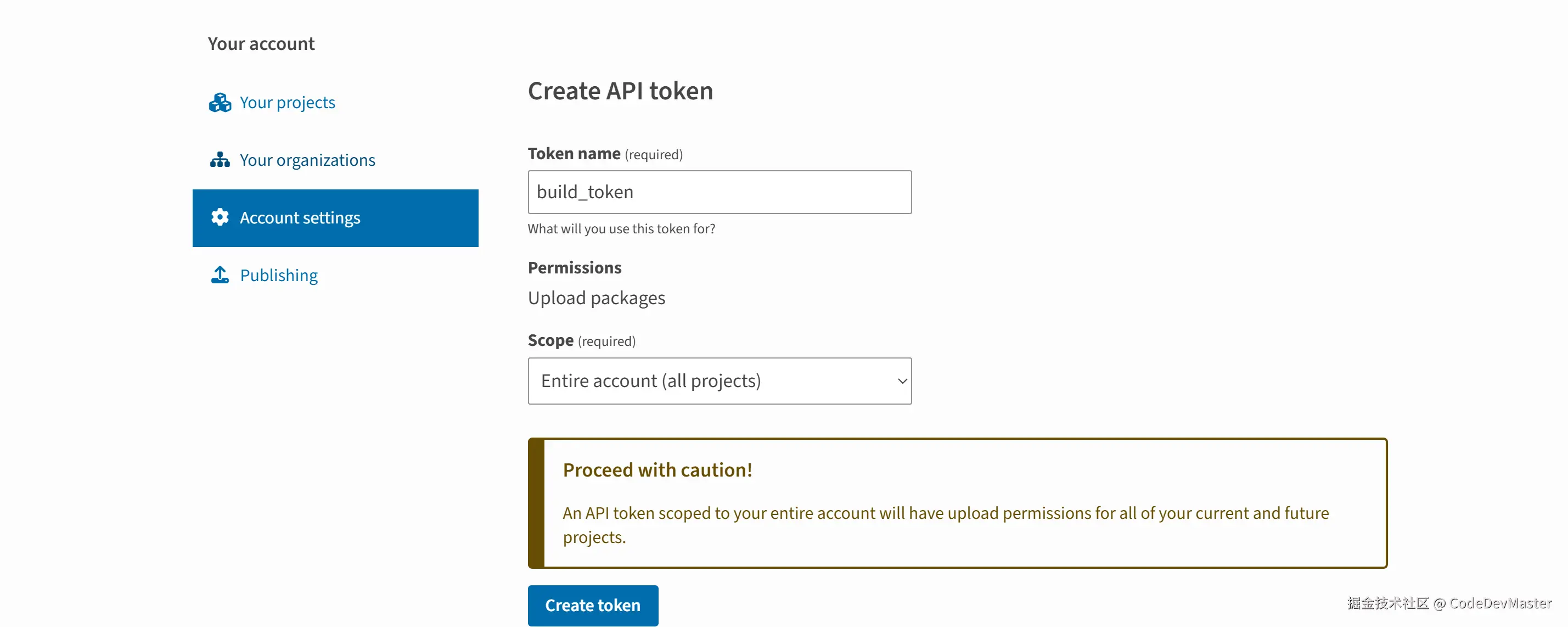Click the Proceed with caution heading
This screenshot has height=627, width=1568.
coord(657,470)
